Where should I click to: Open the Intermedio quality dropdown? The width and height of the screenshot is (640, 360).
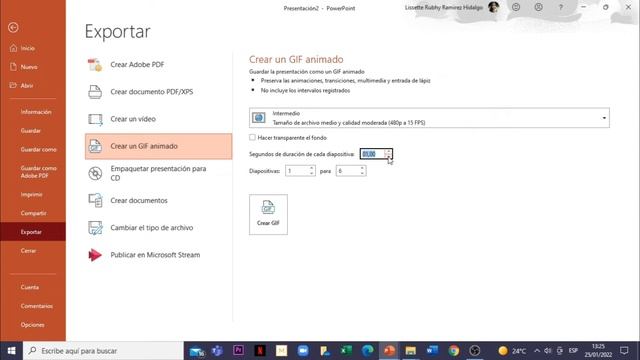(429, 118)
